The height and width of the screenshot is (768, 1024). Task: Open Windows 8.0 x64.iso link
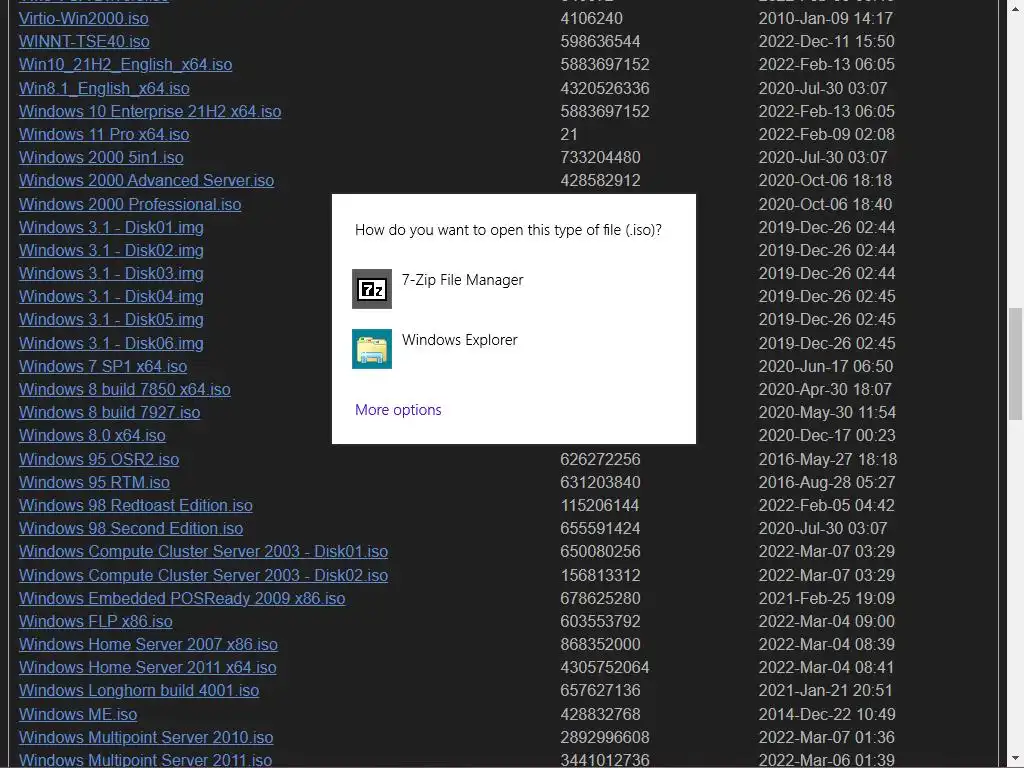pyautogui.click(x=92, y=435)
